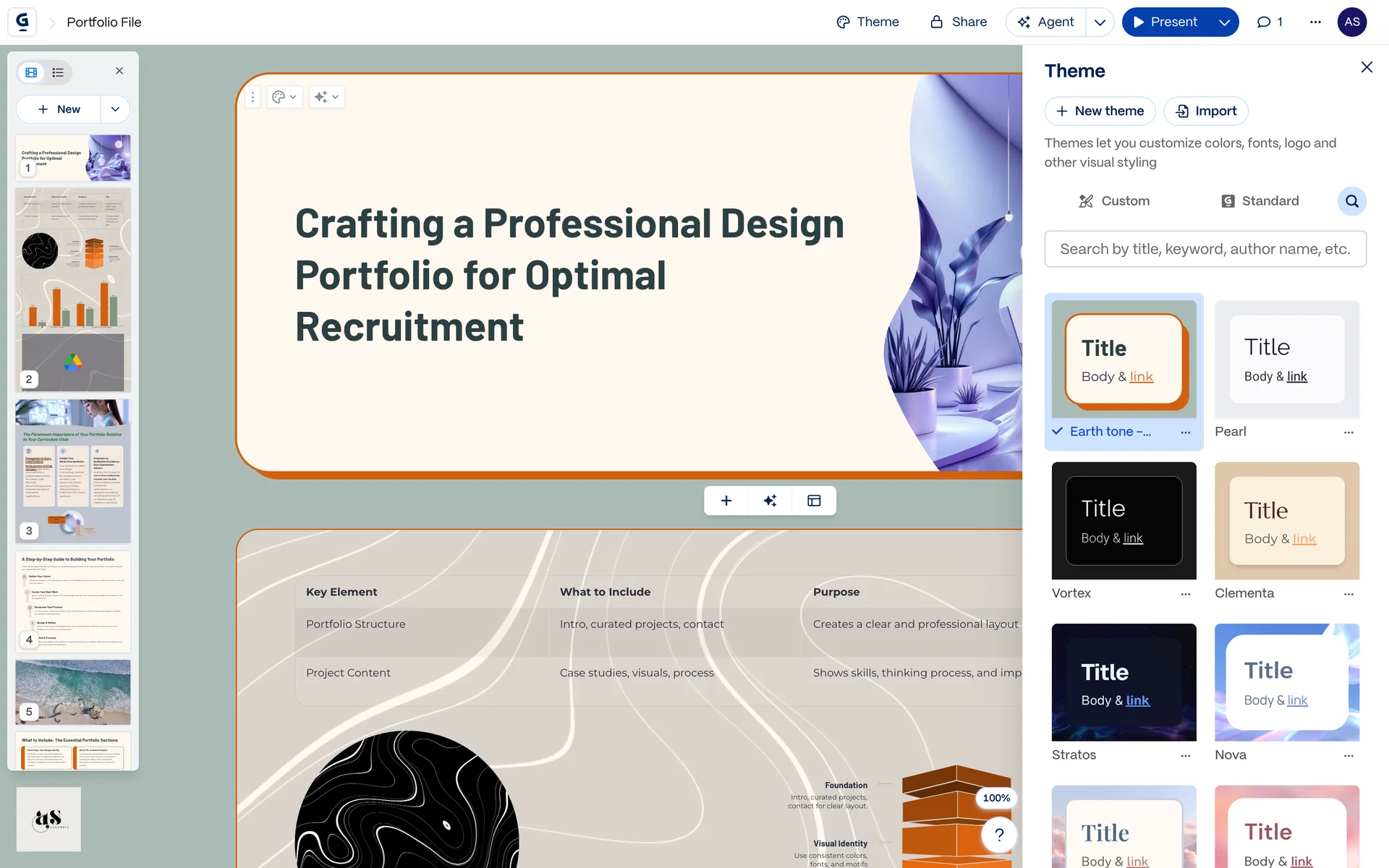Open the card template layout icon

point(814,501)
